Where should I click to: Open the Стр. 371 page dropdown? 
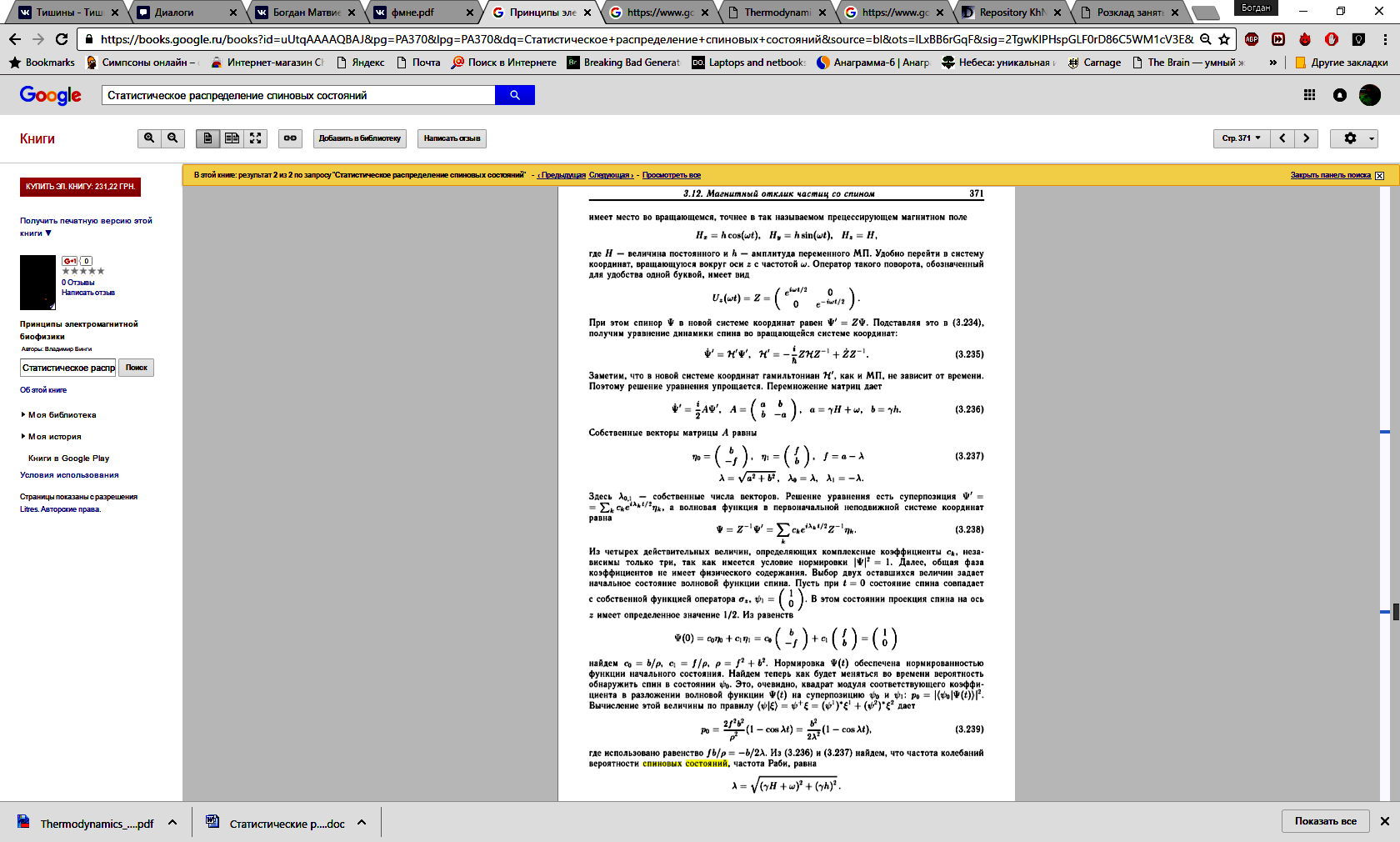[1241, 138]
